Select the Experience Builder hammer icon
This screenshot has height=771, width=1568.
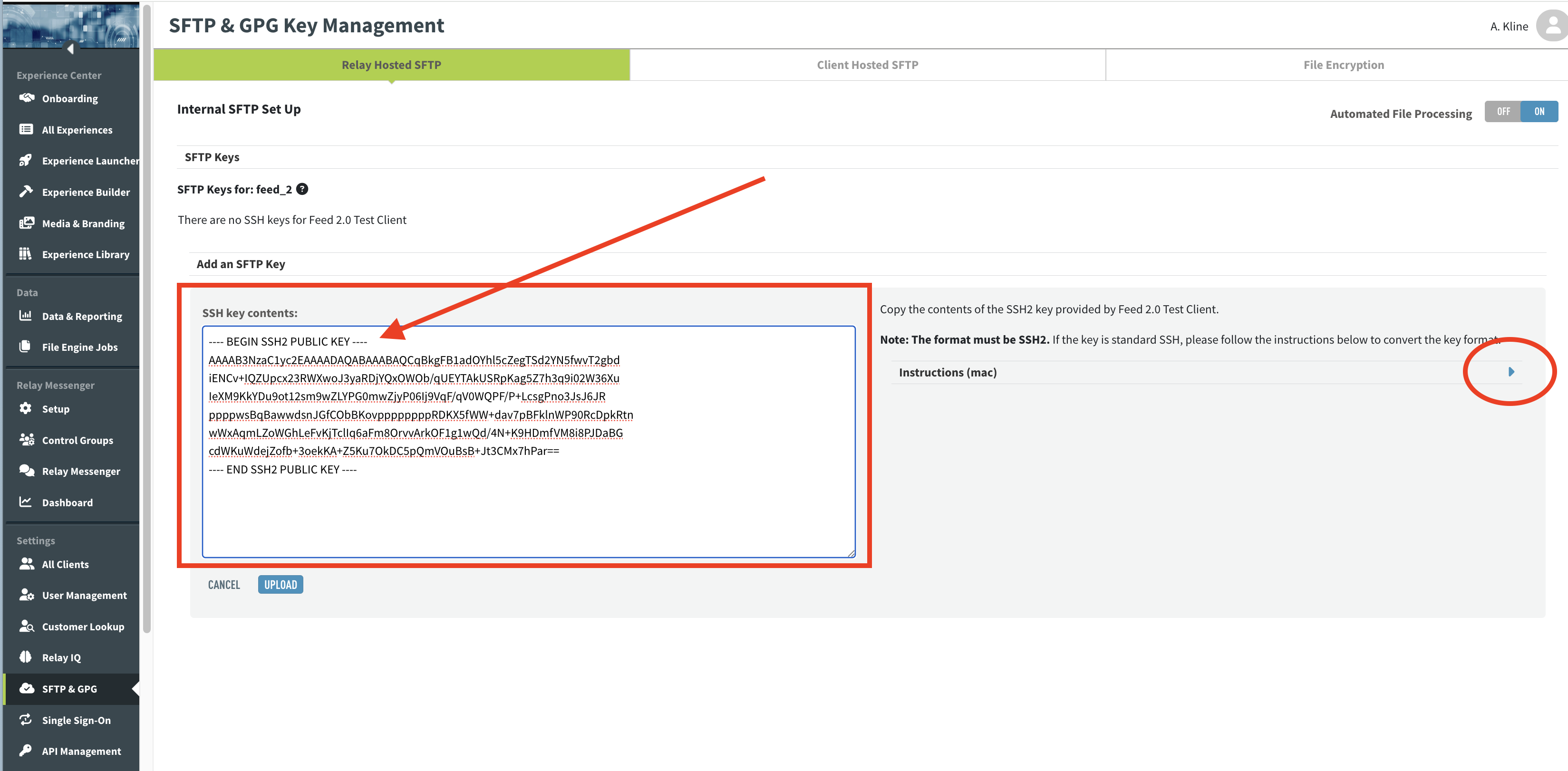[26, 191]
